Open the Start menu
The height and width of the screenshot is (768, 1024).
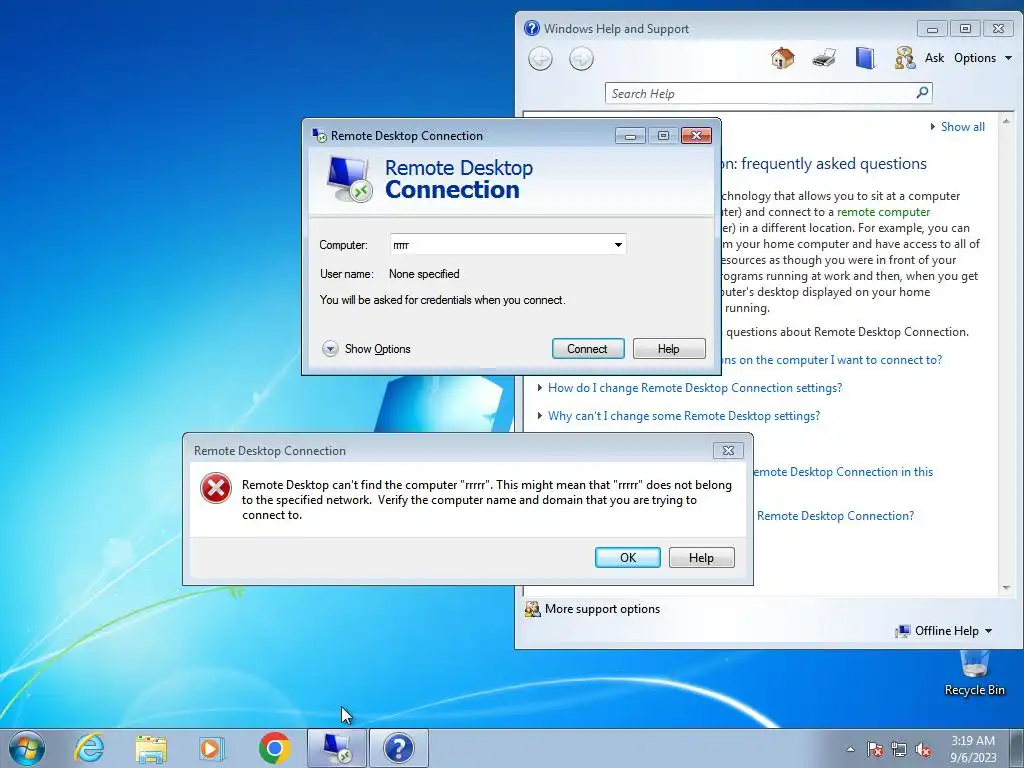[x=27, y=748]
